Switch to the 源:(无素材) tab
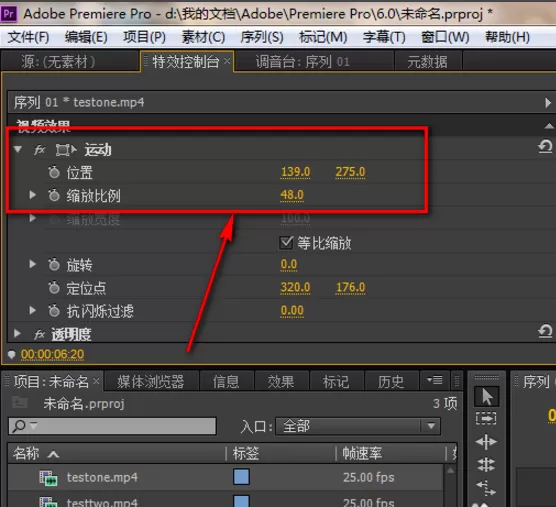Screen dimensions: 556x507 point(59,62)
